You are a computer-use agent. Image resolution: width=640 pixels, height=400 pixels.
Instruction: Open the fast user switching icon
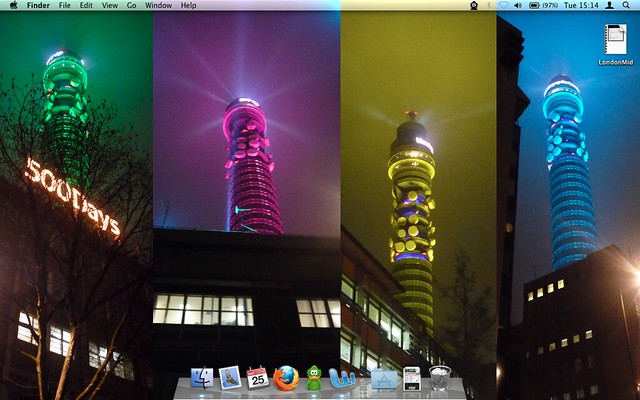(x=609, y=5)
